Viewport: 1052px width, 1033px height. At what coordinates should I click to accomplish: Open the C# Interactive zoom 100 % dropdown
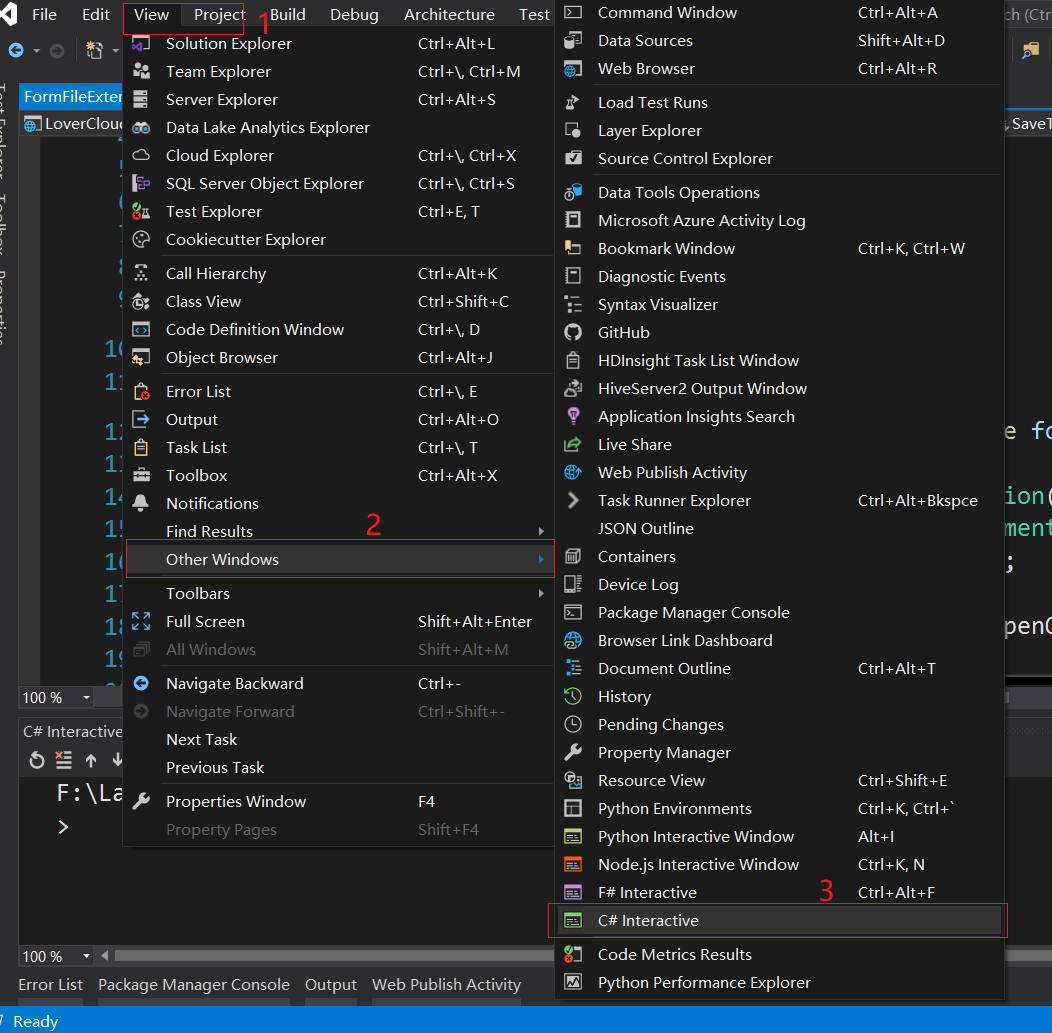tap(87, 956)
